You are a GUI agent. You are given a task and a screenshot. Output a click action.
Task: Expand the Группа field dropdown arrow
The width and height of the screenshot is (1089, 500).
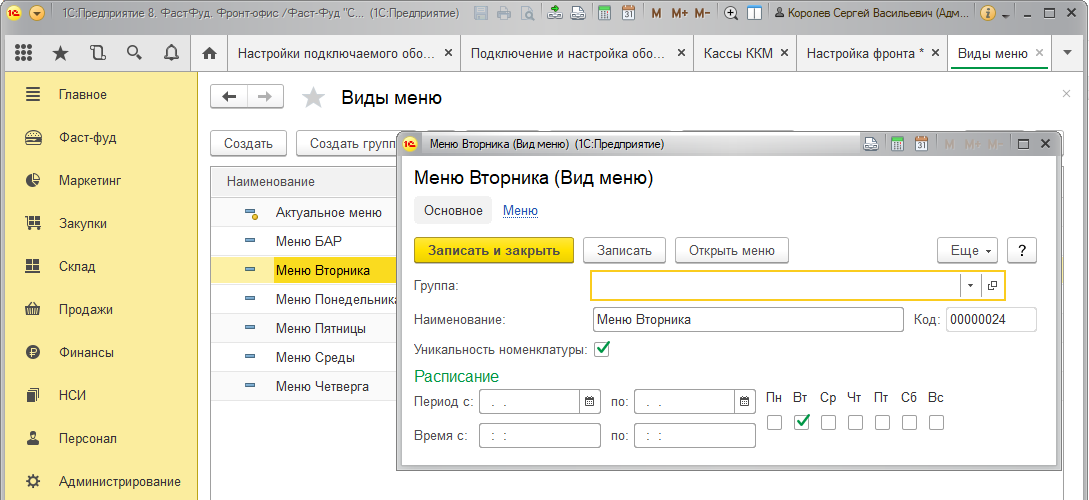tap(970, 285)
